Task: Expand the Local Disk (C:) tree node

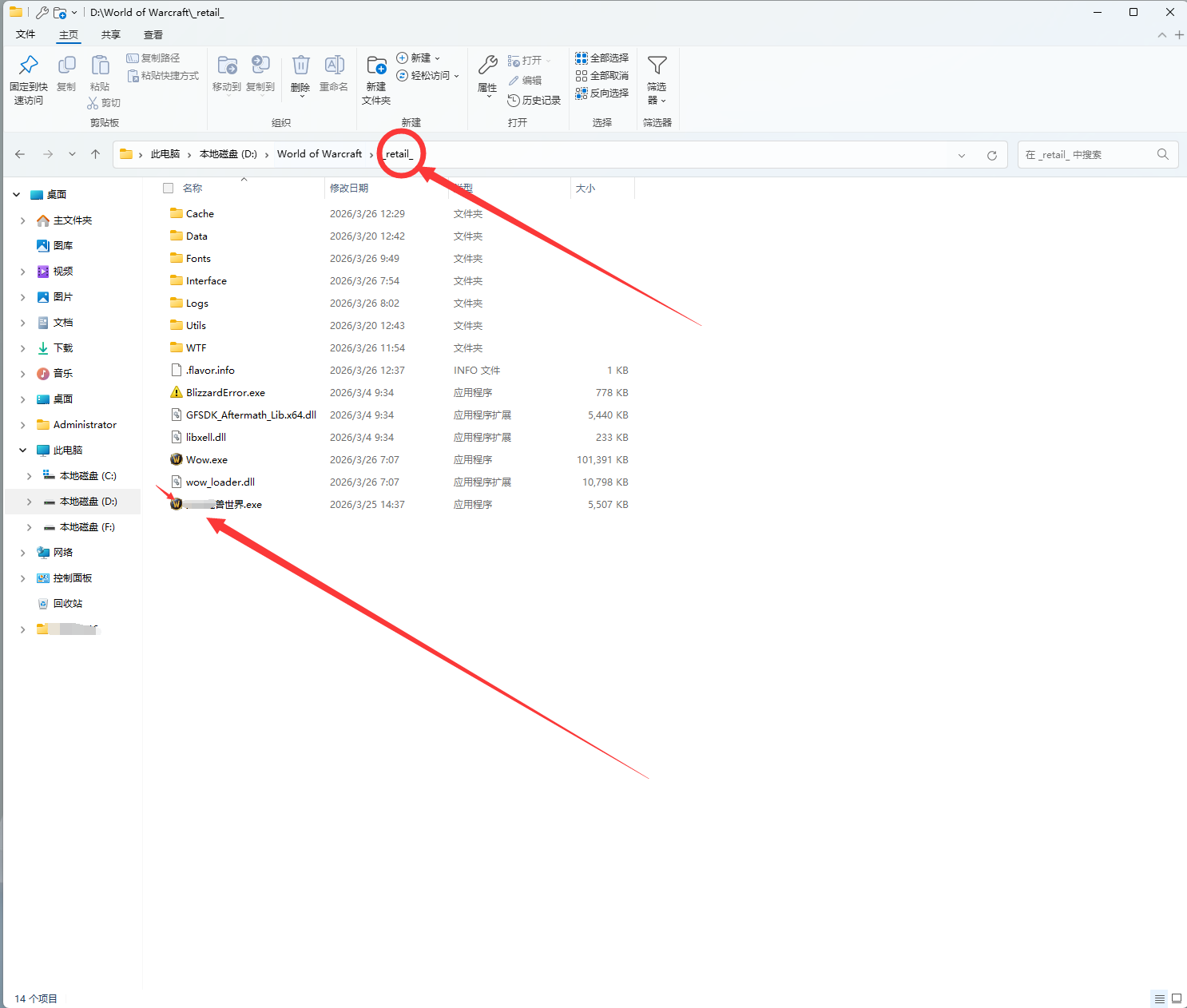Action: click(x=30, y=476)
